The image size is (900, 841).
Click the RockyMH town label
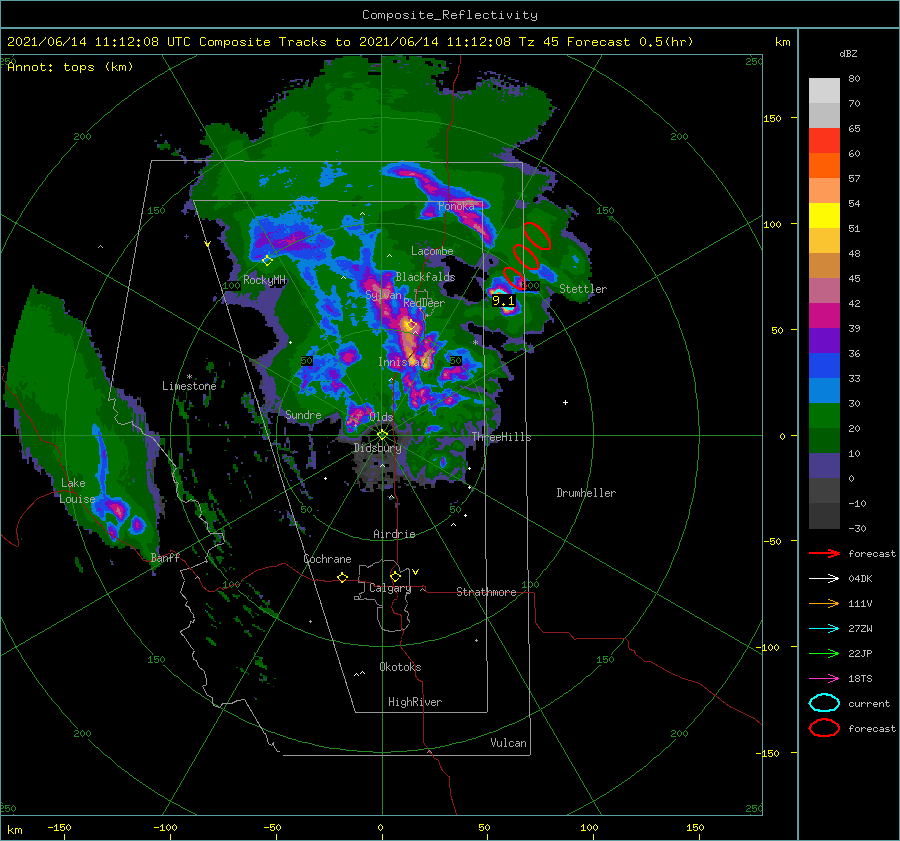(x=264, y=280)
